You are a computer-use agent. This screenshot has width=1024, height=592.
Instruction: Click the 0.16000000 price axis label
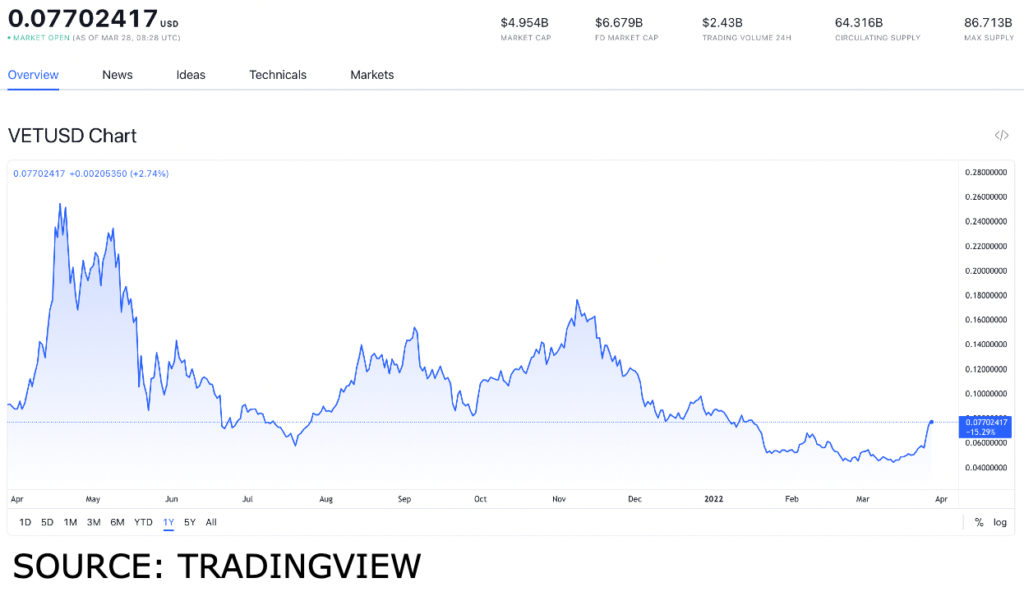click(986, 320)
